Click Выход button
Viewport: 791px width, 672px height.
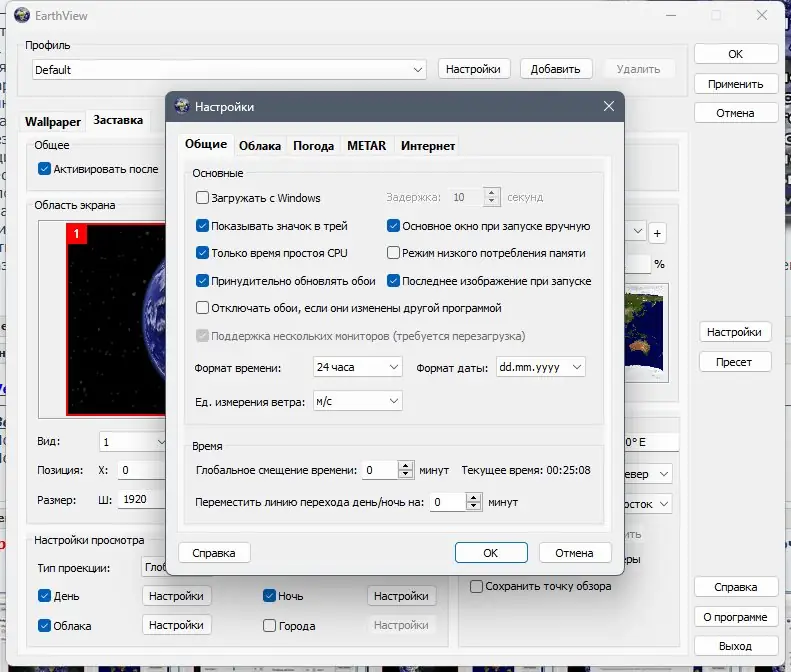pos(736,646)
